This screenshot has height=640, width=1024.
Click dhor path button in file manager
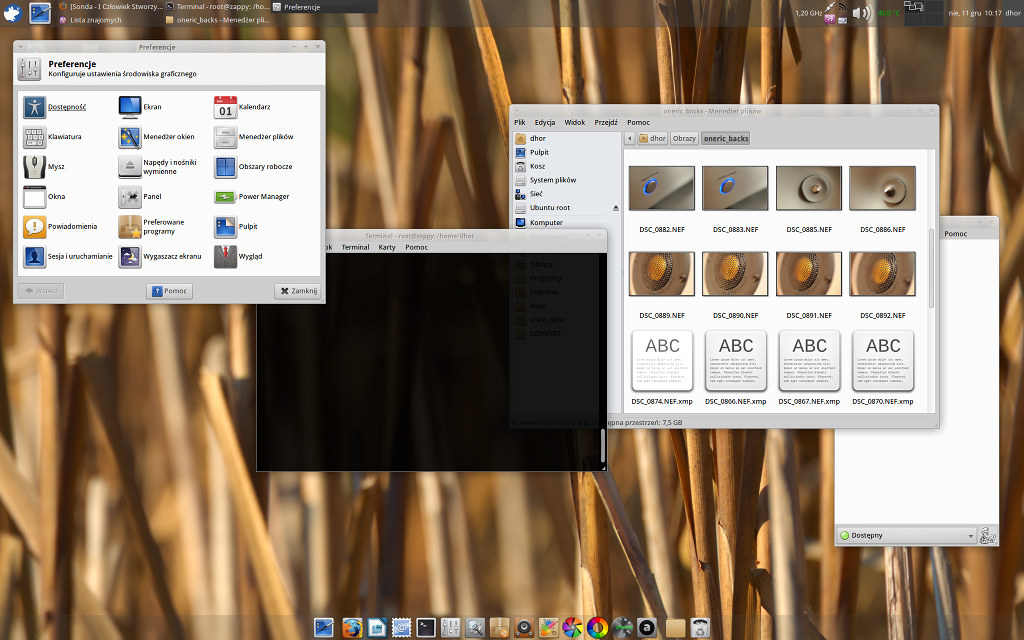[652, 138]
